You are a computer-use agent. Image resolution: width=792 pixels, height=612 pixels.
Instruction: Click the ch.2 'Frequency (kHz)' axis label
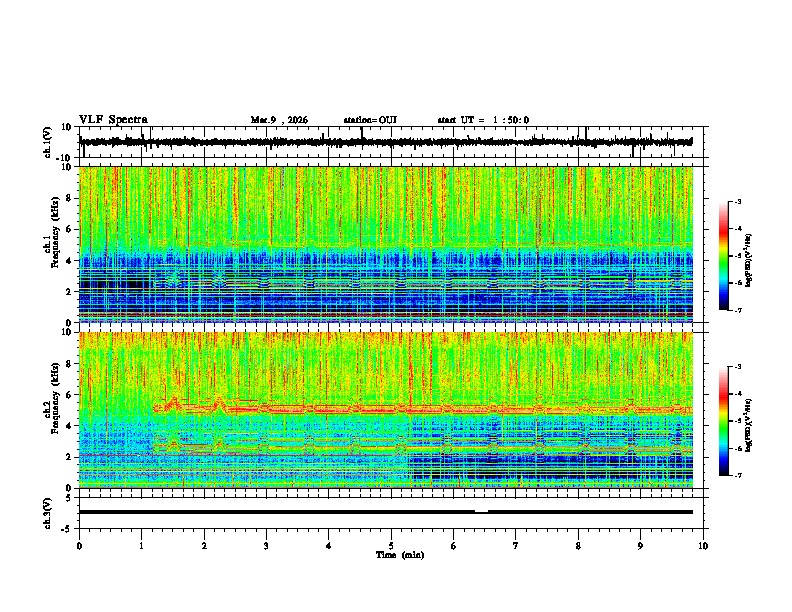coord(55,398)
